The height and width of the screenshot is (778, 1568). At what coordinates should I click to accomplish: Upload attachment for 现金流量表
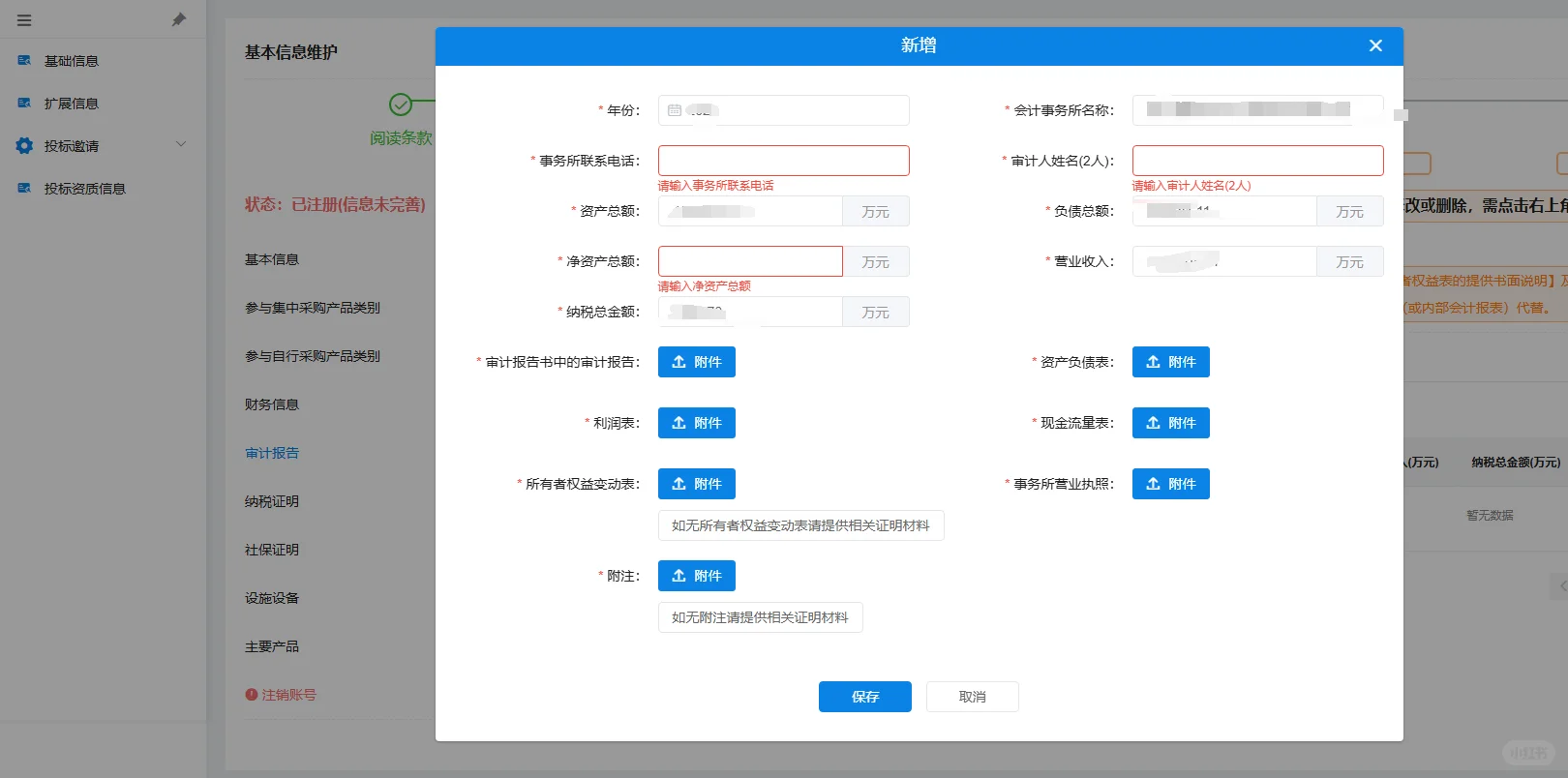tap(1171, 423)
